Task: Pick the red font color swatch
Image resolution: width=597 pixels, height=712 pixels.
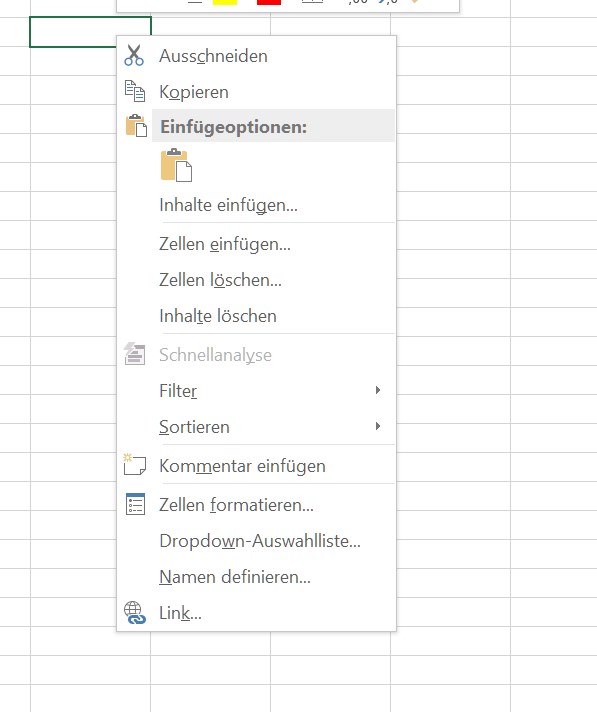Action: pyautogui.click(x=269, y=2)
